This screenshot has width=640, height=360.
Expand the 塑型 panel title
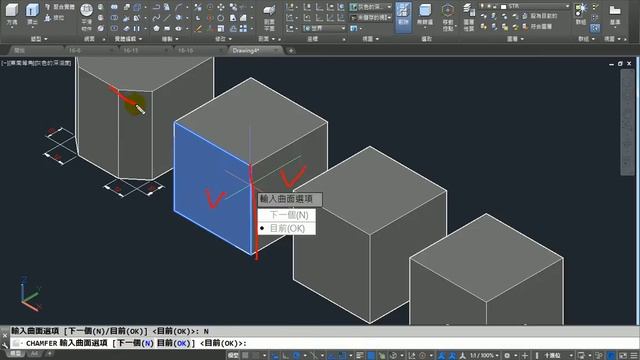click(39, 39)
